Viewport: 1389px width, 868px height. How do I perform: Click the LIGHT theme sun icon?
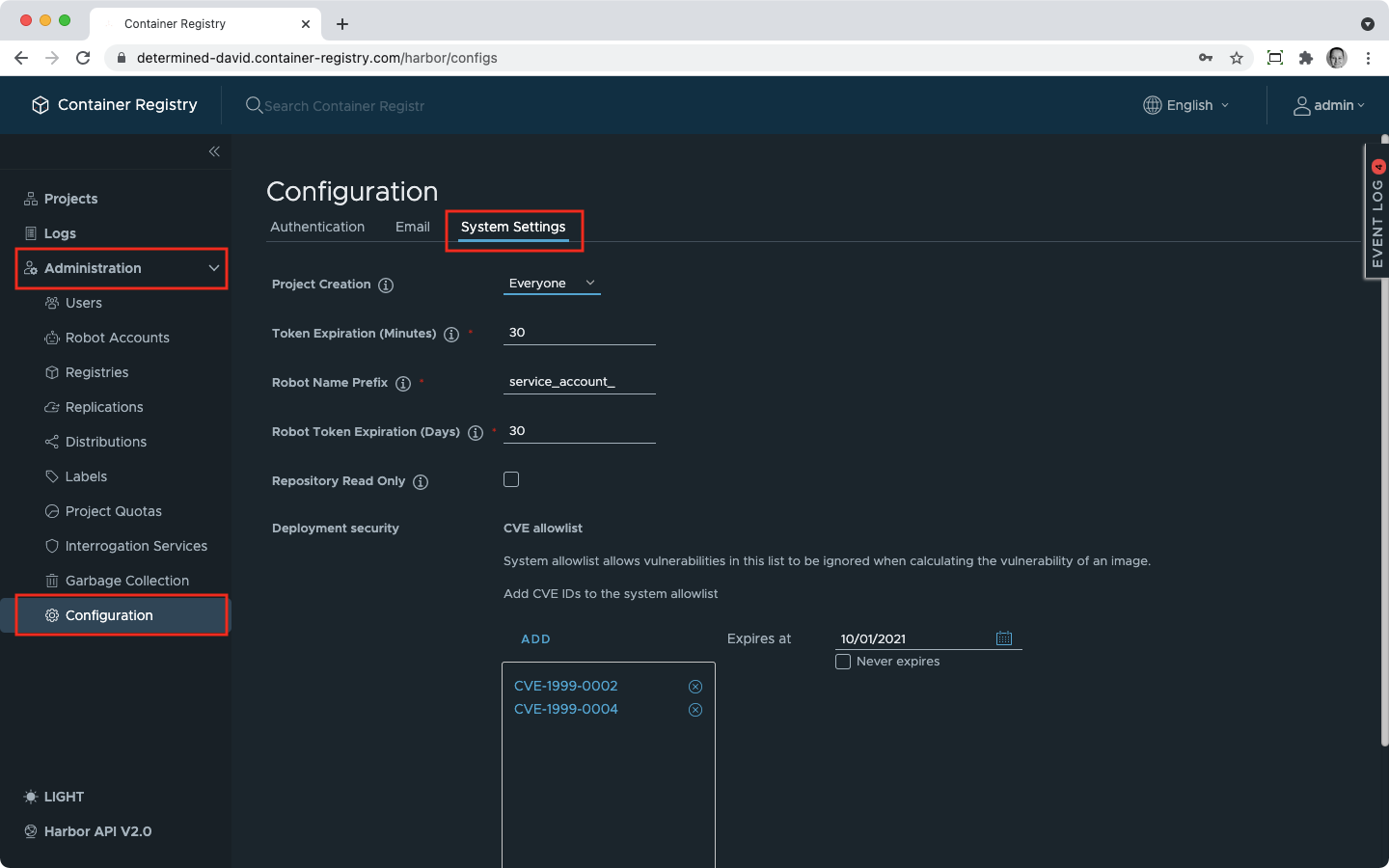tap(31, 797)
